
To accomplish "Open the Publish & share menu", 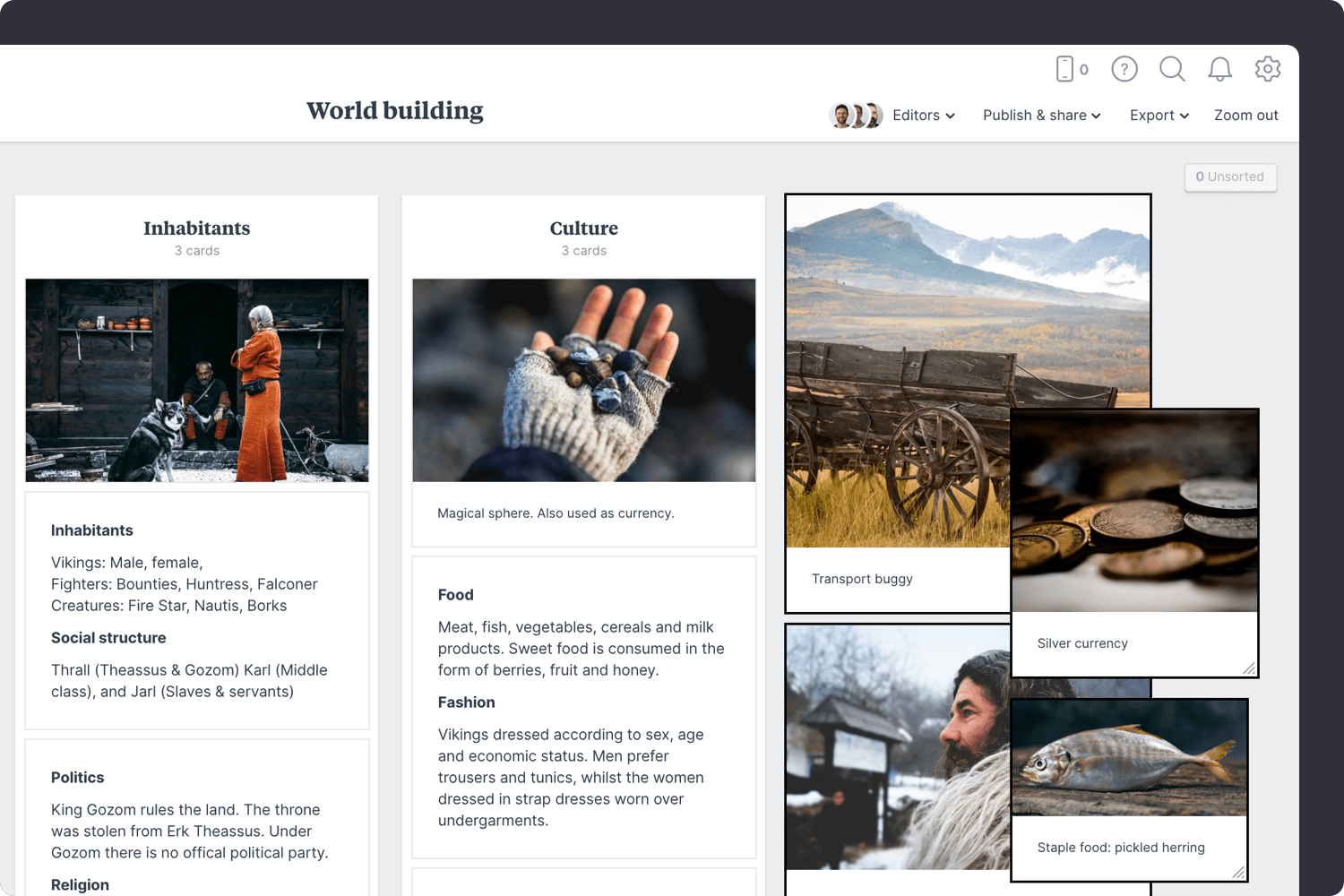I will 1041,115.
